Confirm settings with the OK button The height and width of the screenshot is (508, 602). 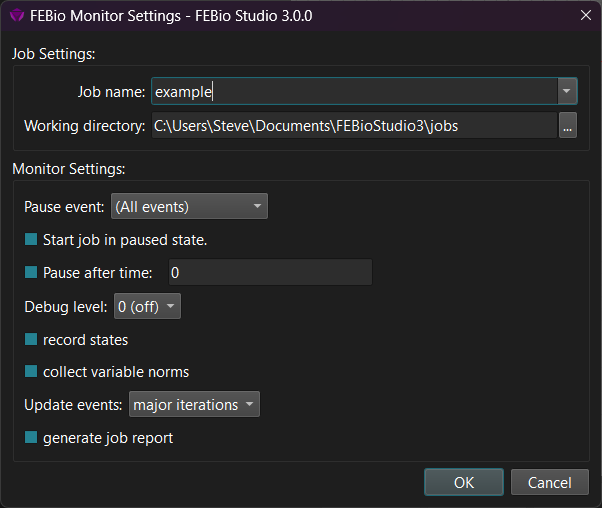click(464, 482)
